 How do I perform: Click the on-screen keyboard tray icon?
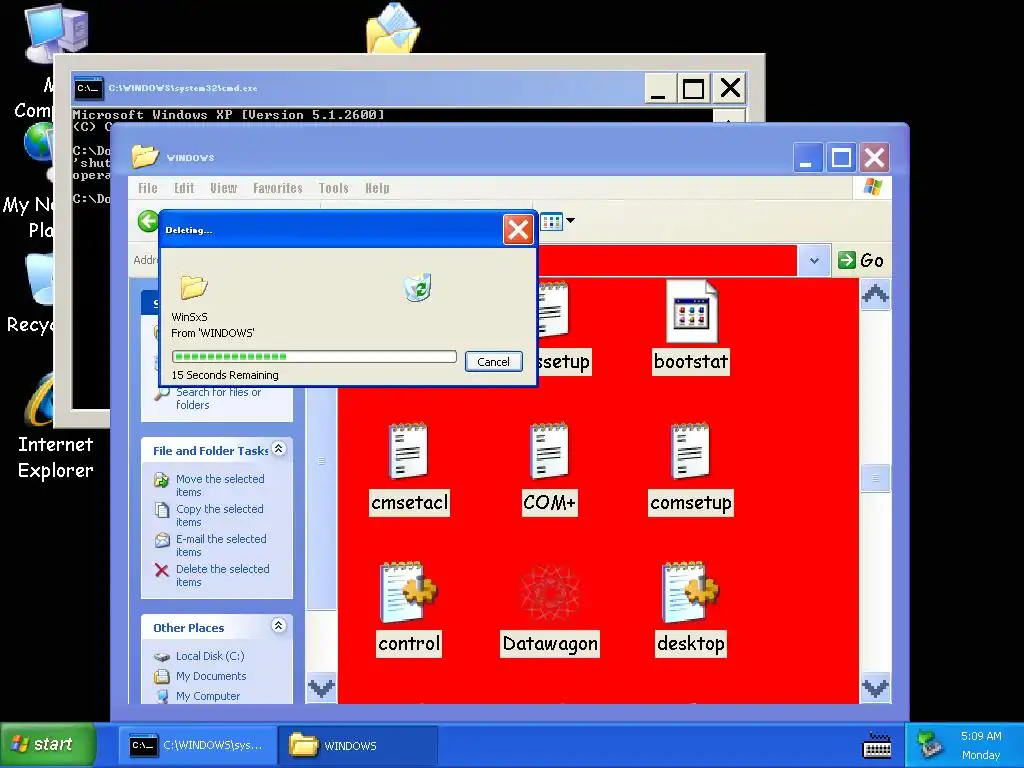pyautogui.click(x=877, y=745)
